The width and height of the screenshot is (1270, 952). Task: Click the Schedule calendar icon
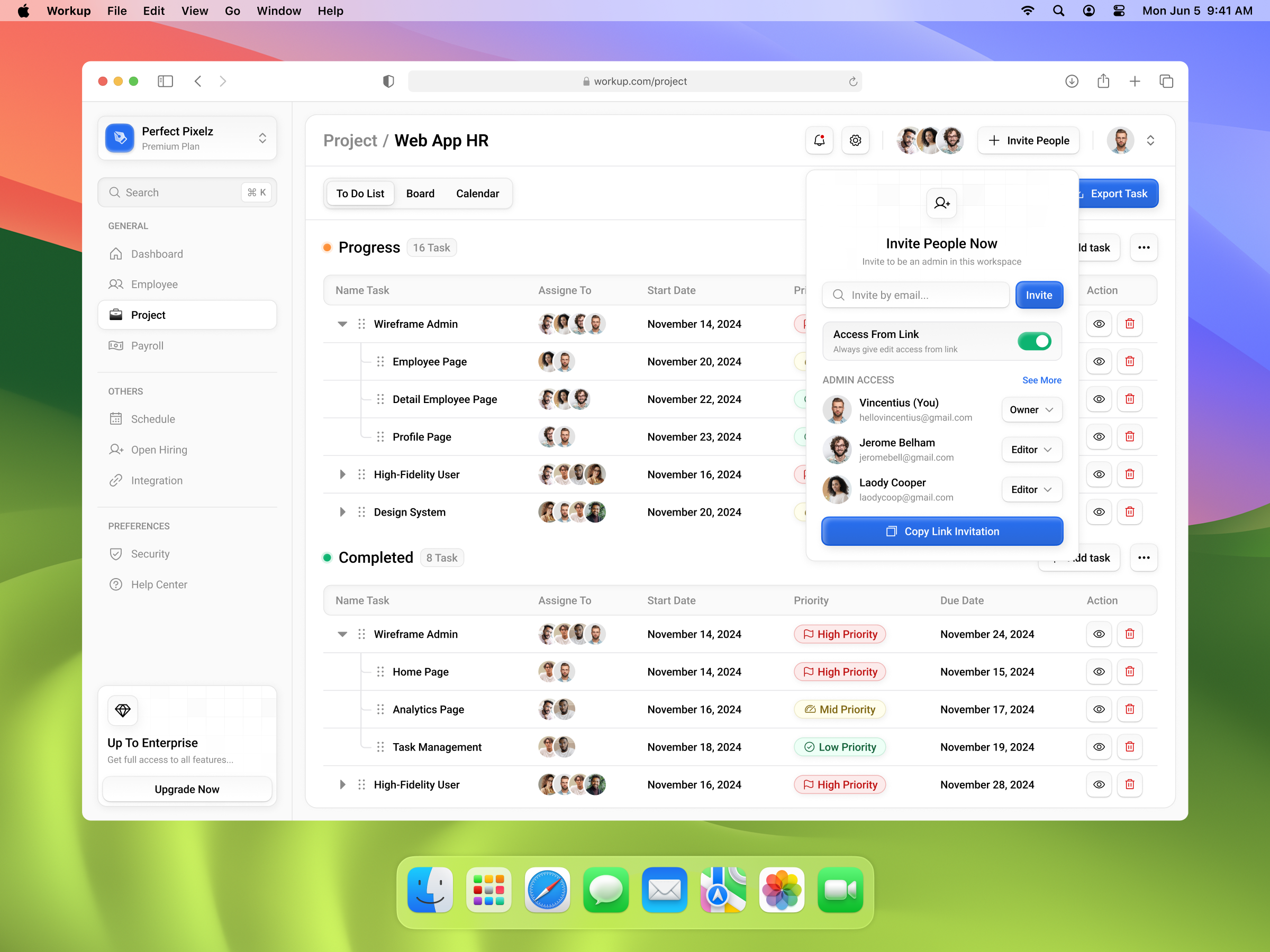click(116, 419)
